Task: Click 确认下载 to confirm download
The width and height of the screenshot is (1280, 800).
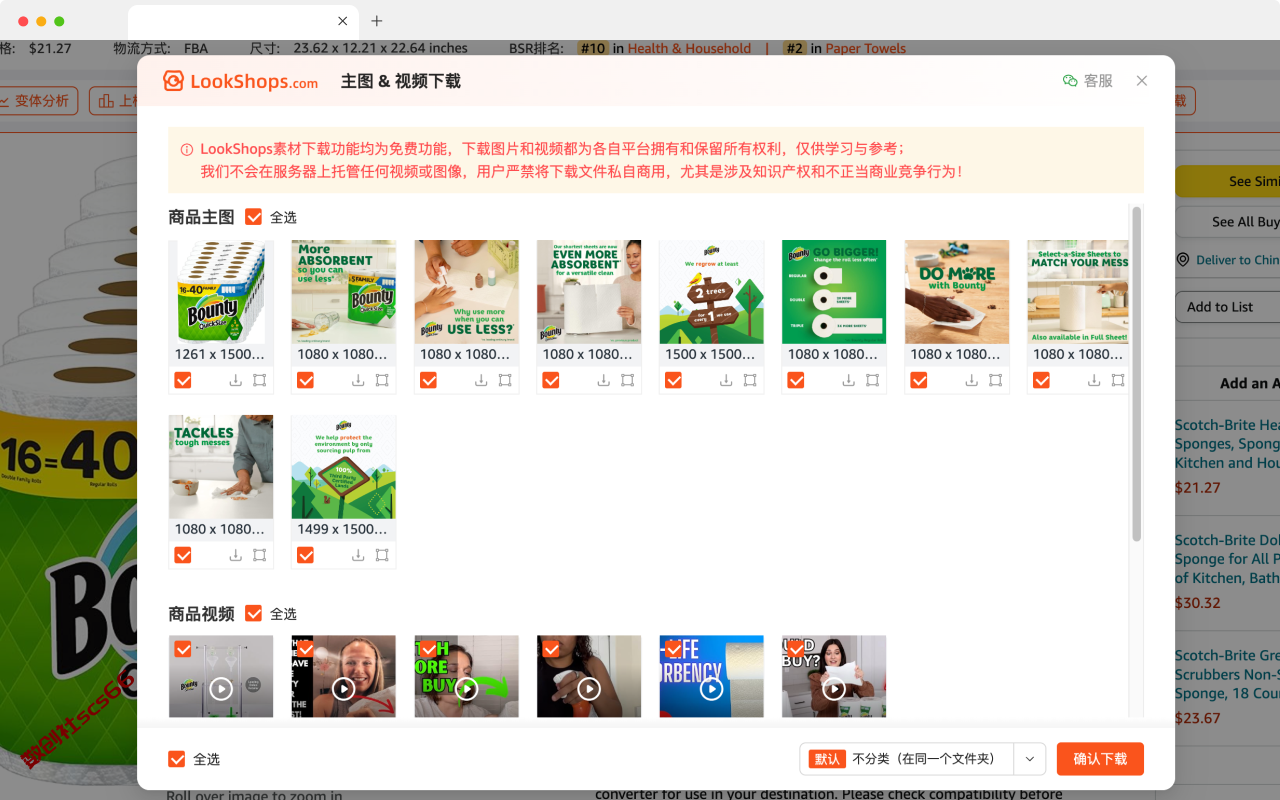Action: (1100, 759)
